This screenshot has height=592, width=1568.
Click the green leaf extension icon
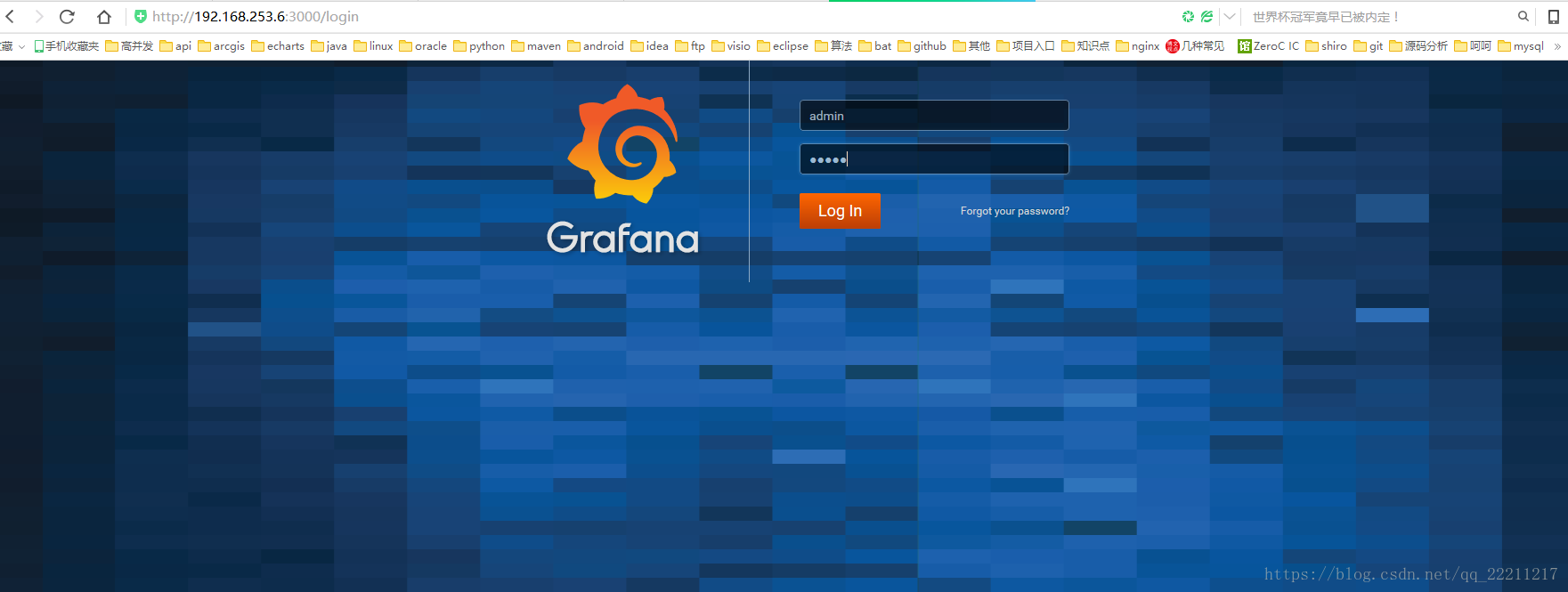click(x=1206, y=16)
